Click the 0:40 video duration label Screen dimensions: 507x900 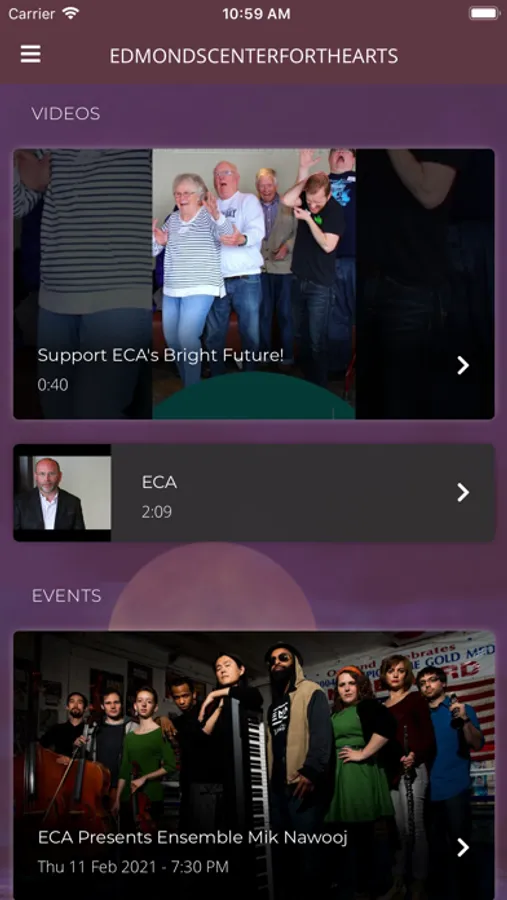tap(53, 385)
